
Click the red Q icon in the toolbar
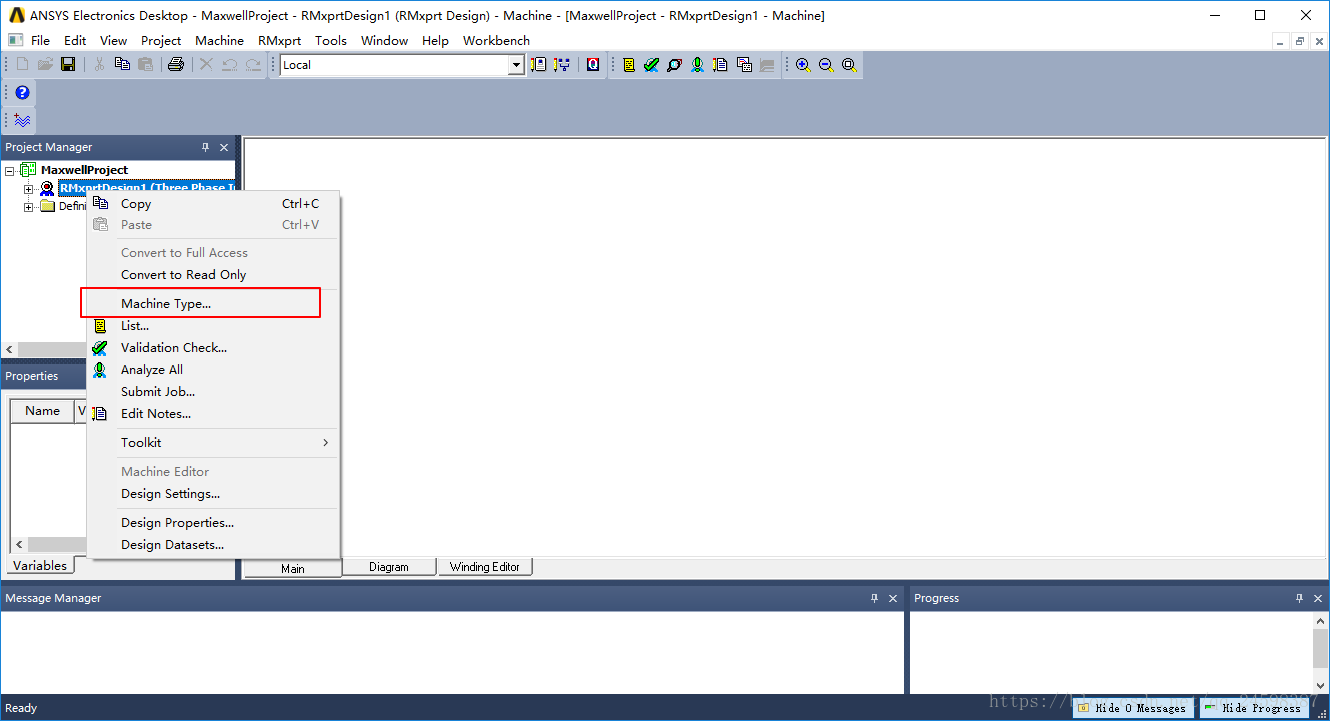(x=593, y=64)
